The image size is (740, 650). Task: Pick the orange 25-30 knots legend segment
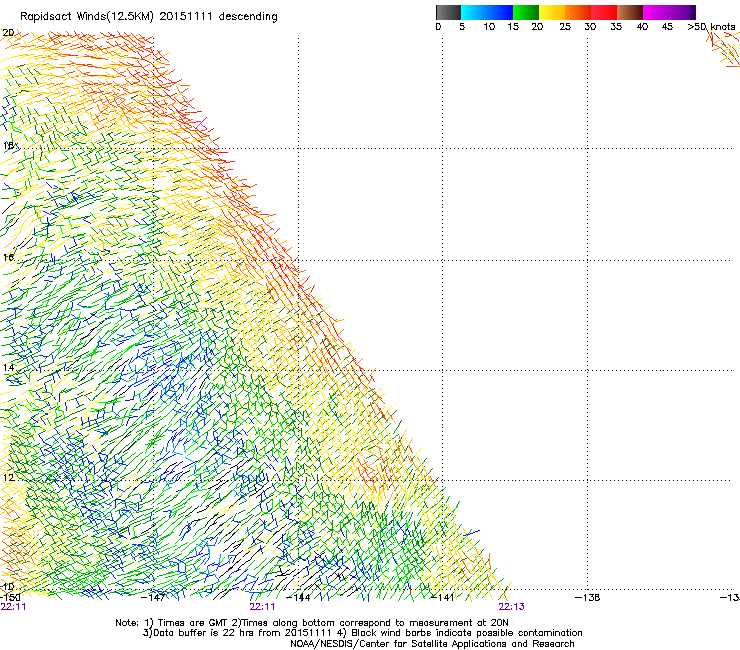click(x=578, y=12)
